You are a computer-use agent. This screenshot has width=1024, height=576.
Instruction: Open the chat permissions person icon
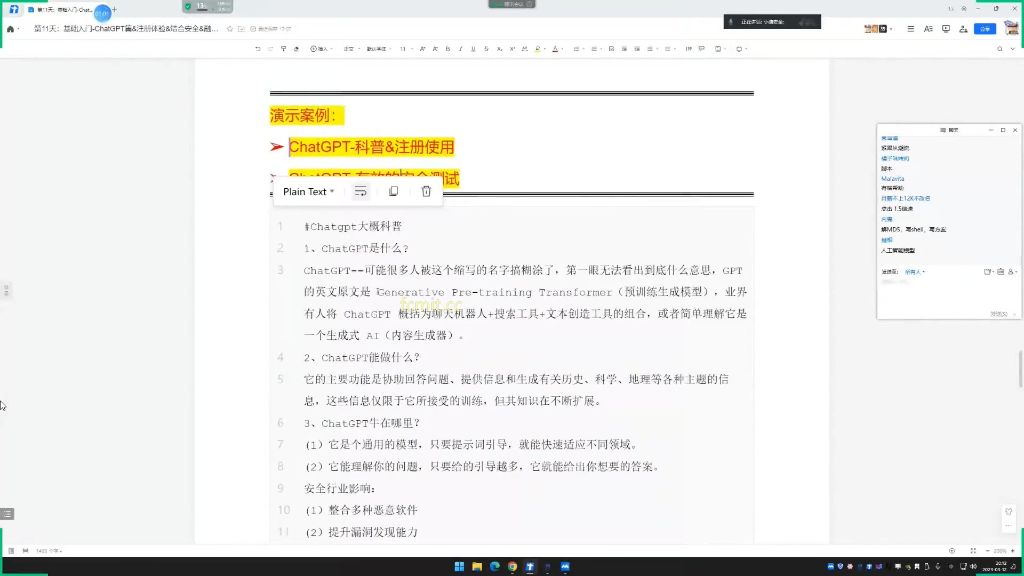(x=1011, y=272)
